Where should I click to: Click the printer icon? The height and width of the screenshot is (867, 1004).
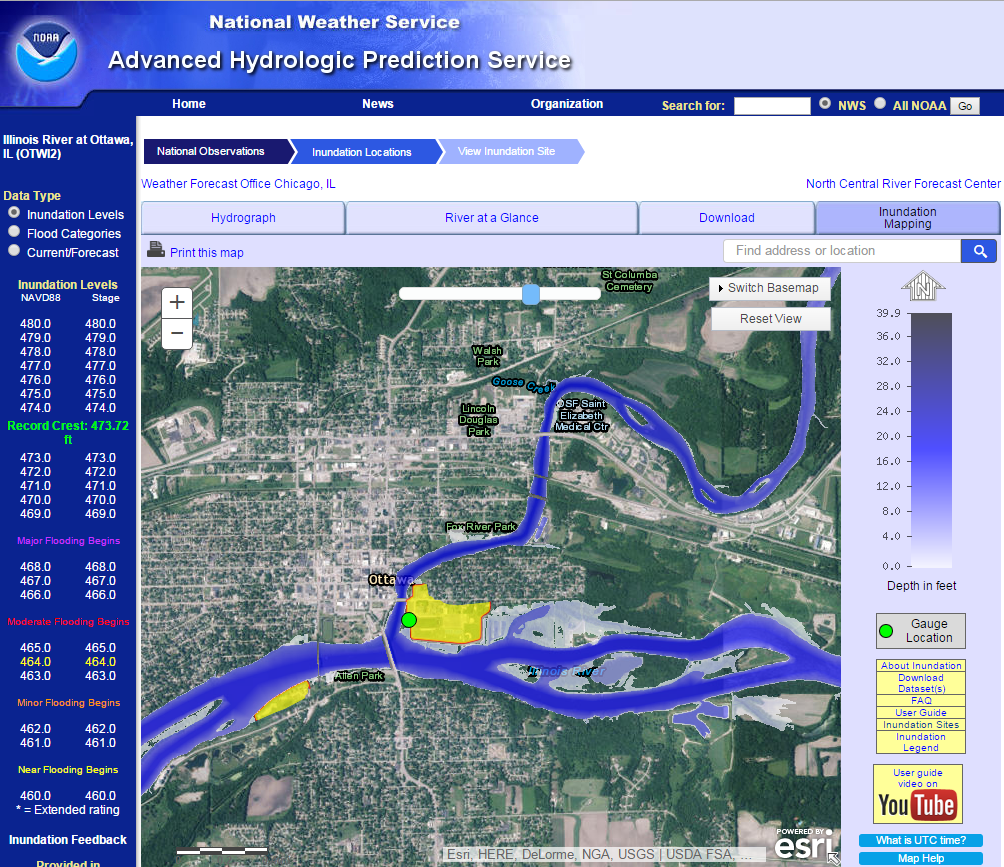pyautogui.click(x=156, y=250)
